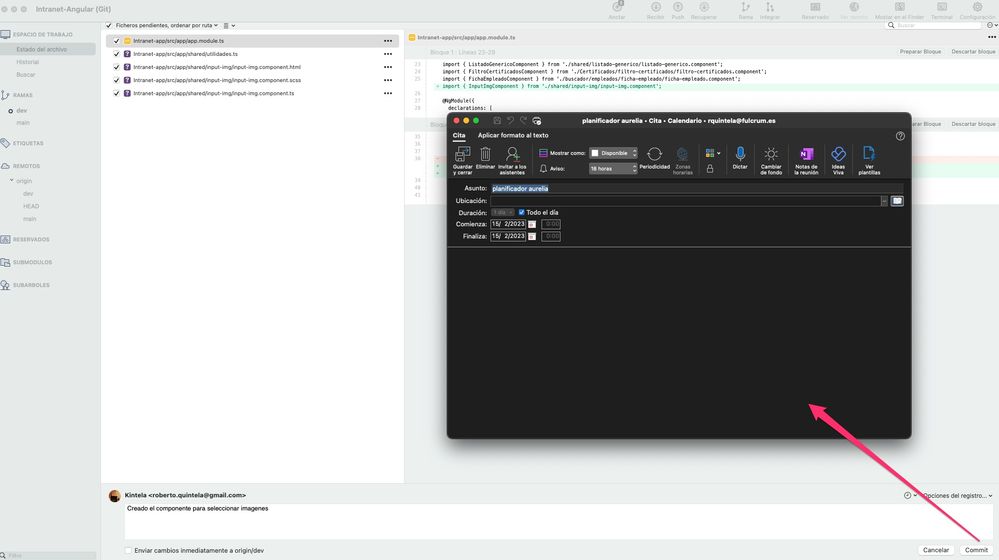Open Historial in the Sourcetree sidebar
Viewport: 999px width, 560px height.
pos(27,62)
